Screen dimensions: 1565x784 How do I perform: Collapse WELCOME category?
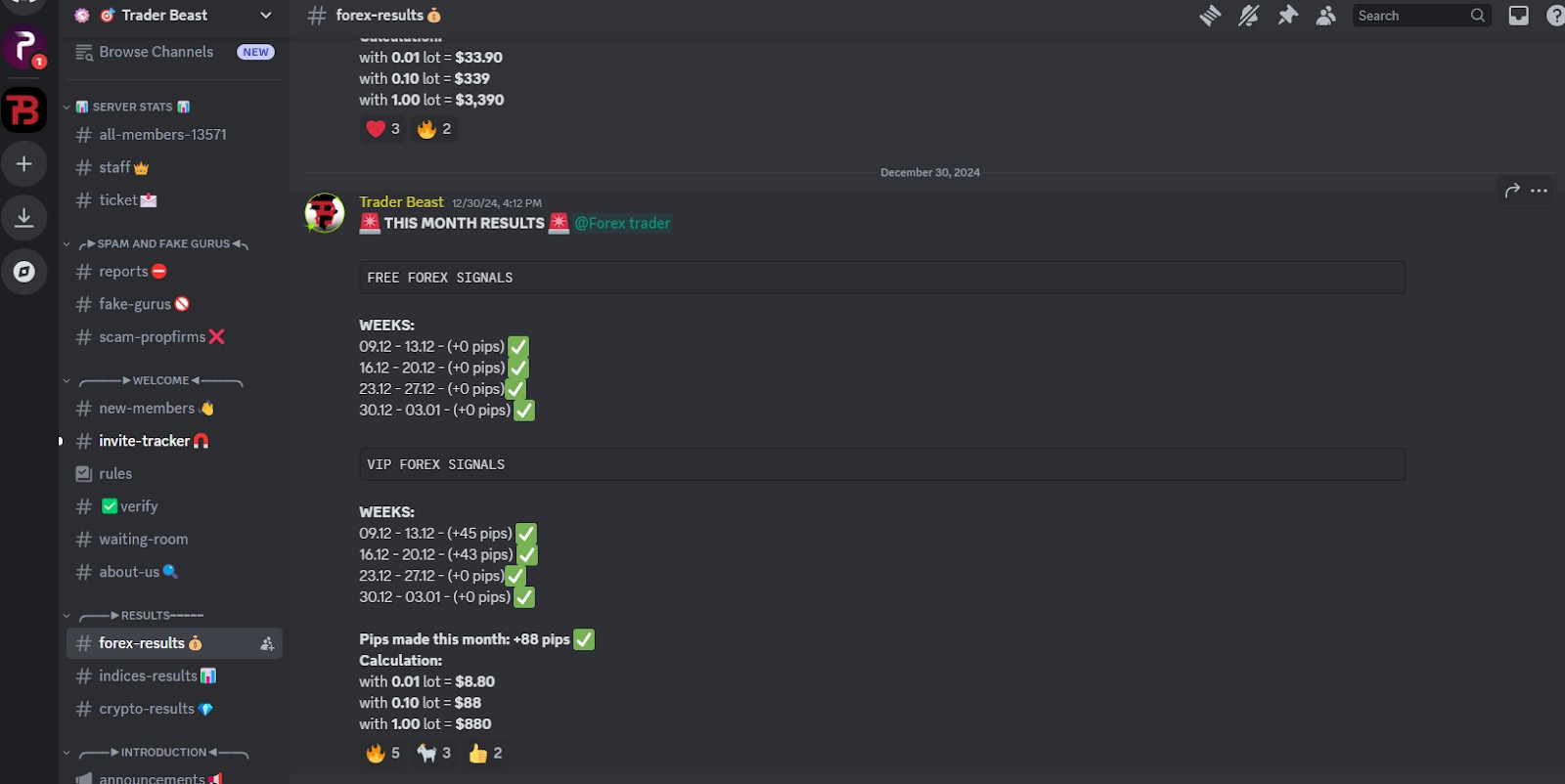[154, 380]
